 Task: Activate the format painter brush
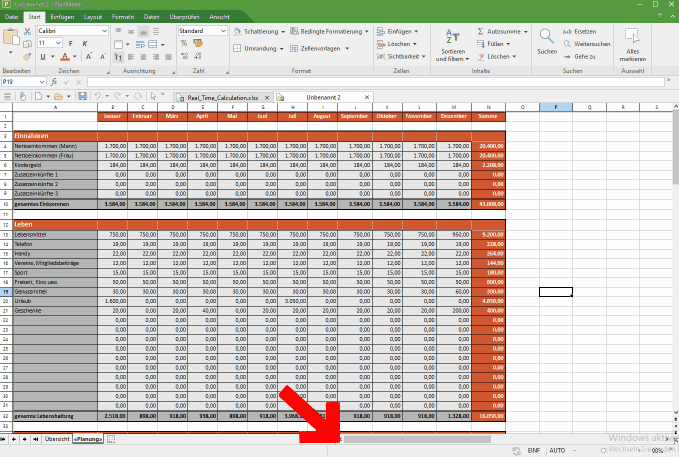click(27, 56)
